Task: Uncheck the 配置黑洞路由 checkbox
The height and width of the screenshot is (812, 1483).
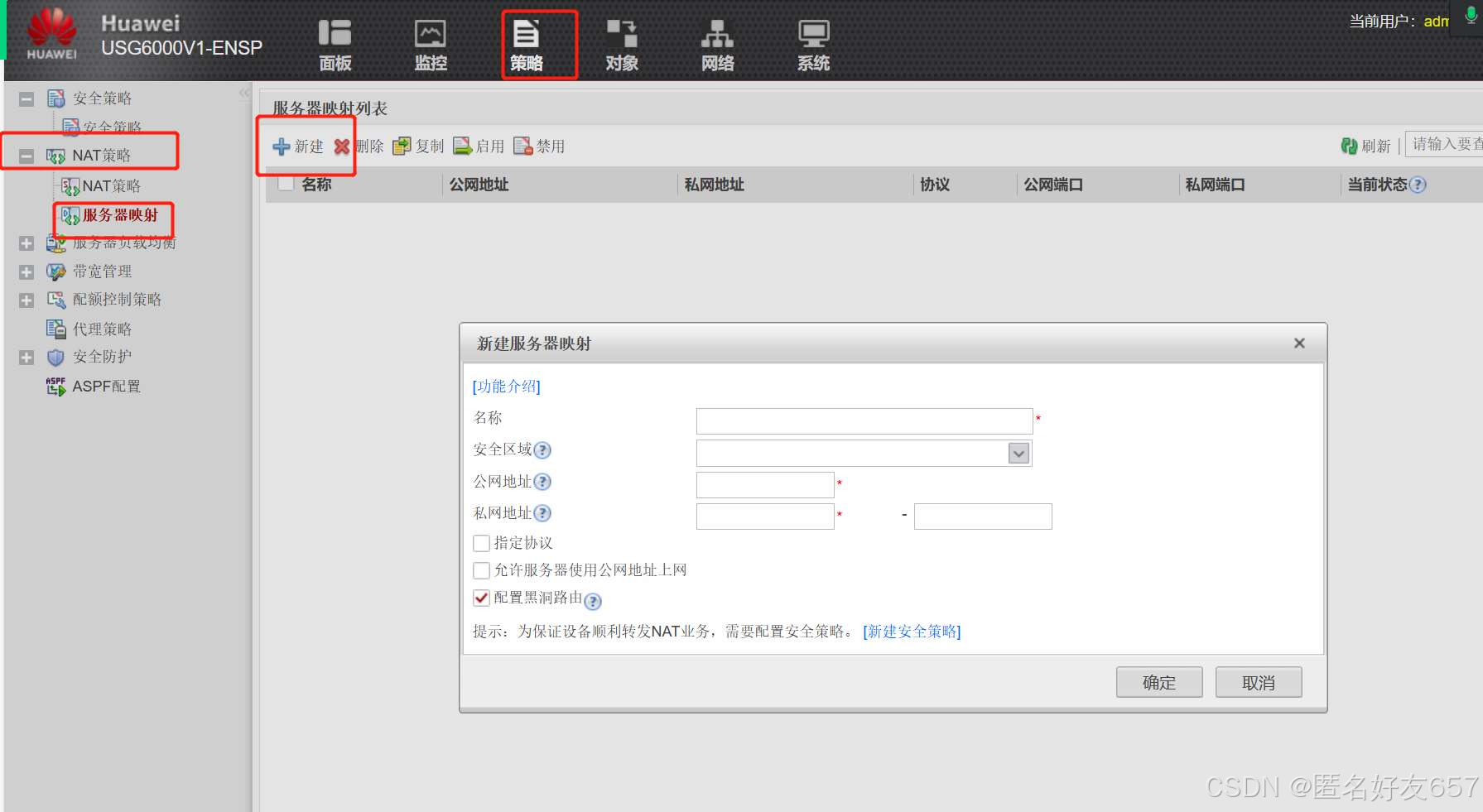Action: (481, 598)
